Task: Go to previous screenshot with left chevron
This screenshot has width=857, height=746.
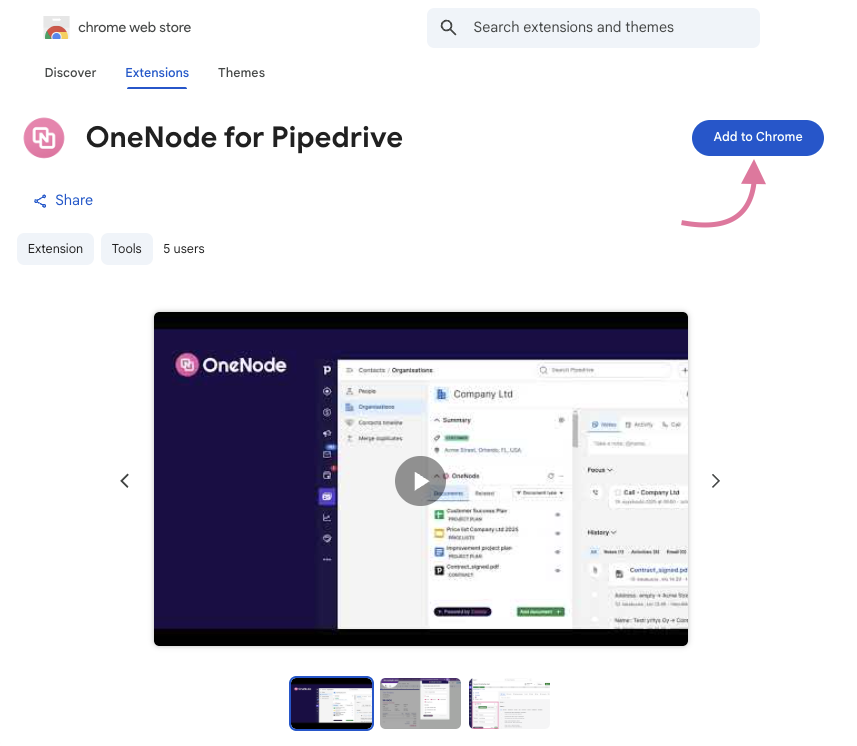Action: pos(125,481)
